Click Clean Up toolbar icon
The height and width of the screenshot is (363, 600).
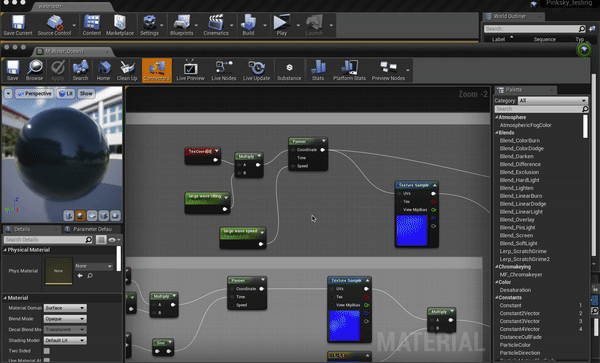coord(127,70)
